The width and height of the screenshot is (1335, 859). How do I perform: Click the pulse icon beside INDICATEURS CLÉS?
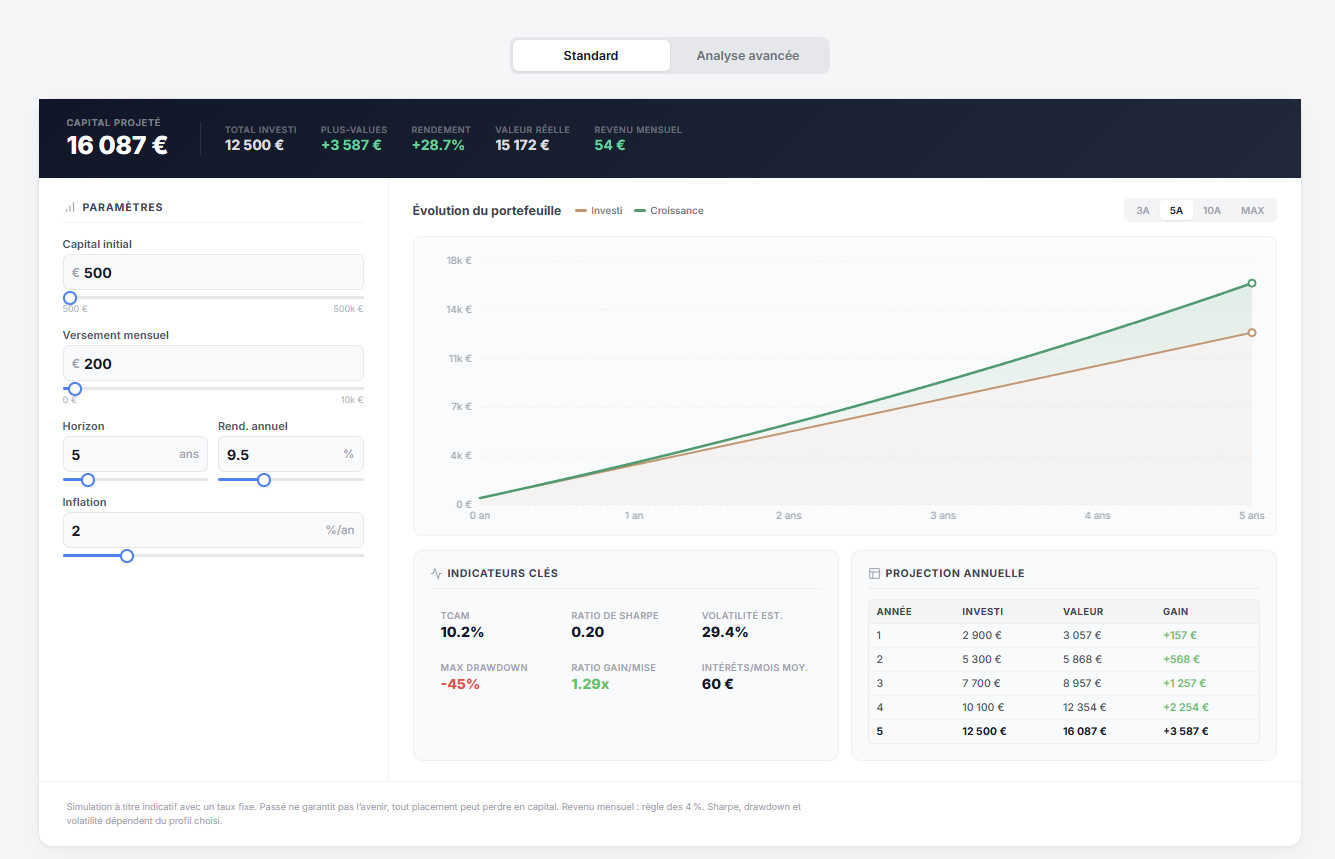coord(435,573)
